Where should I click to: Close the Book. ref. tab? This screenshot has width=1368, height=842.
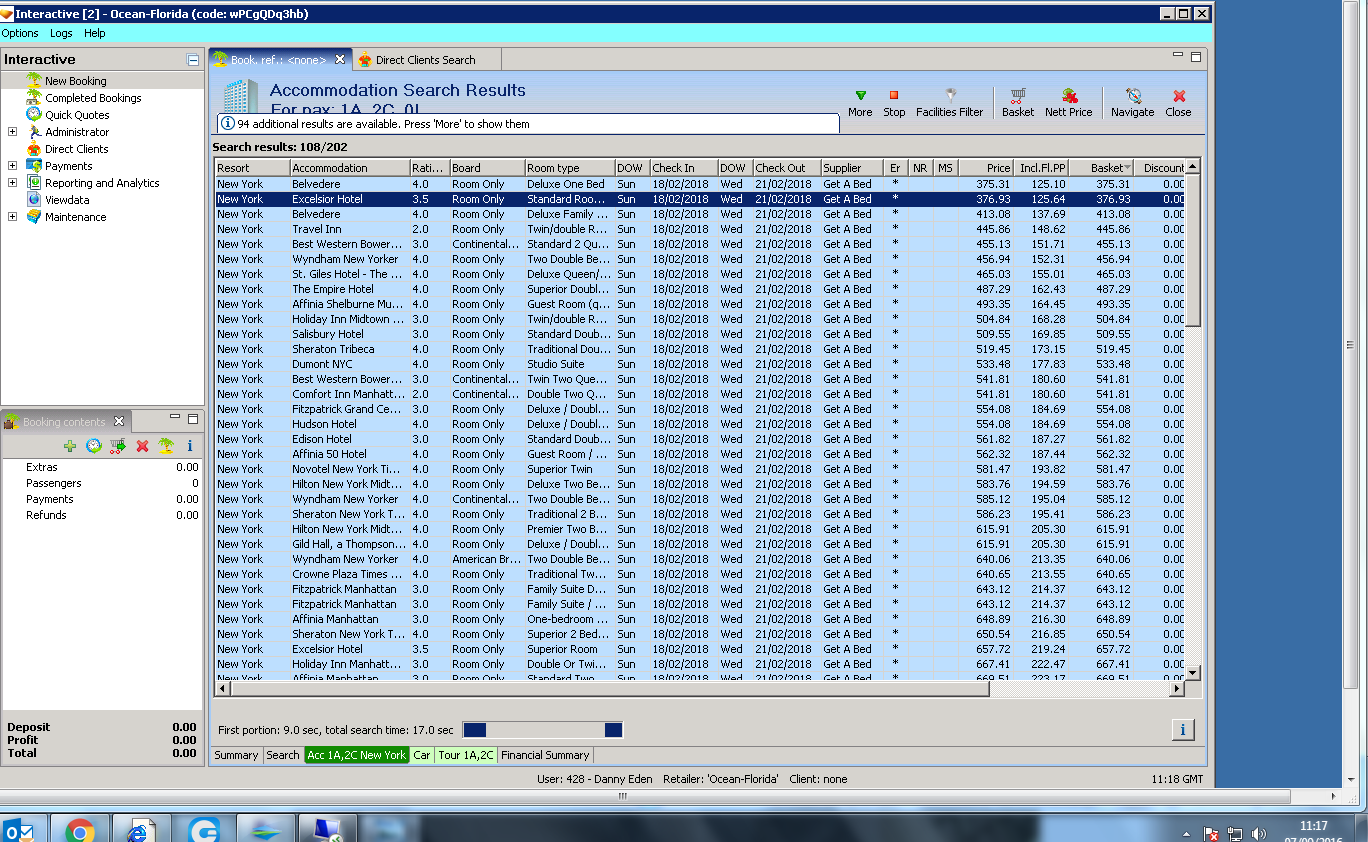340,59
